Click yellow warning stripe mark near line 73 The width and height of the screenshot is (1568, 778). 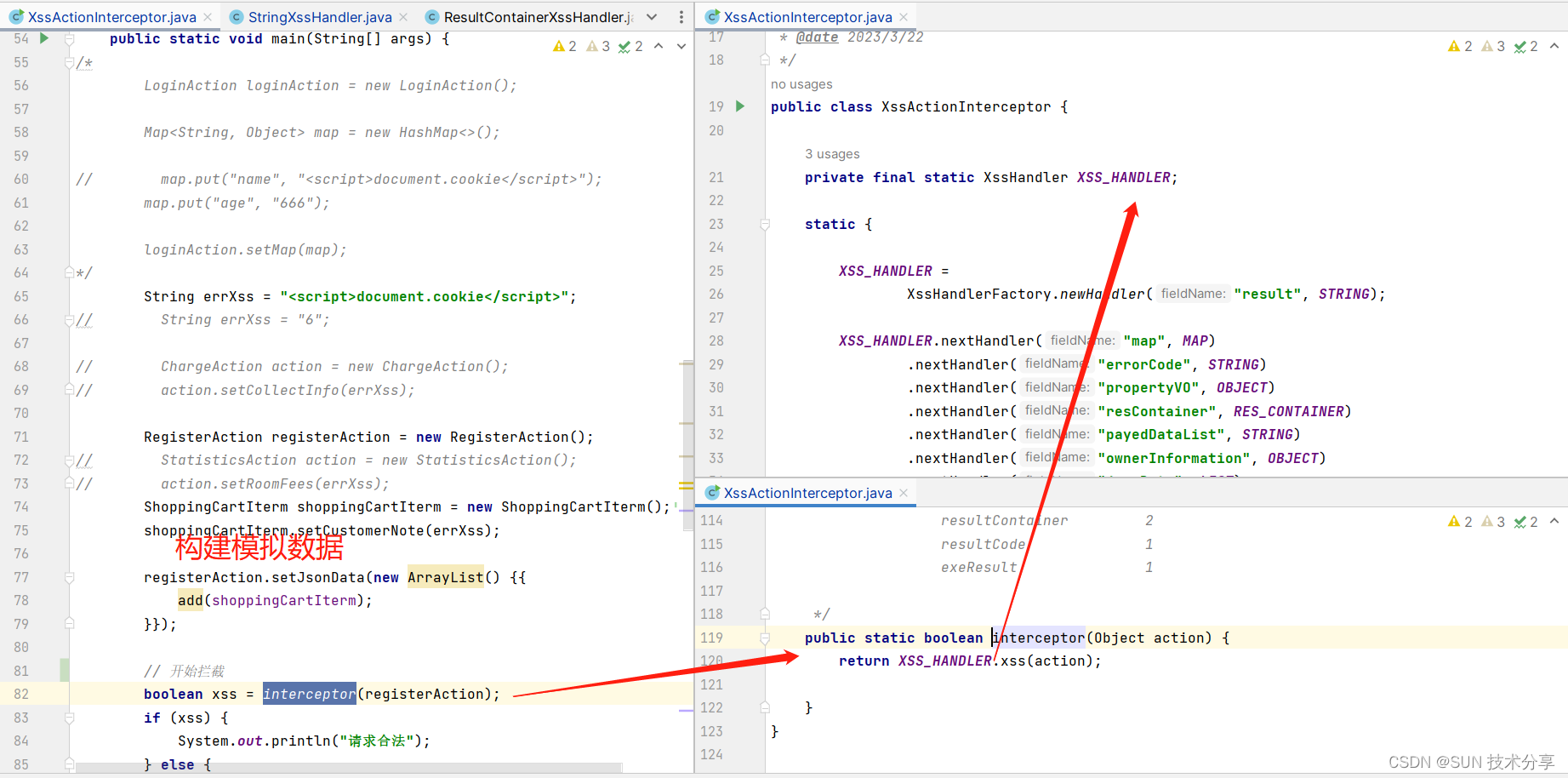pos(686,486)
